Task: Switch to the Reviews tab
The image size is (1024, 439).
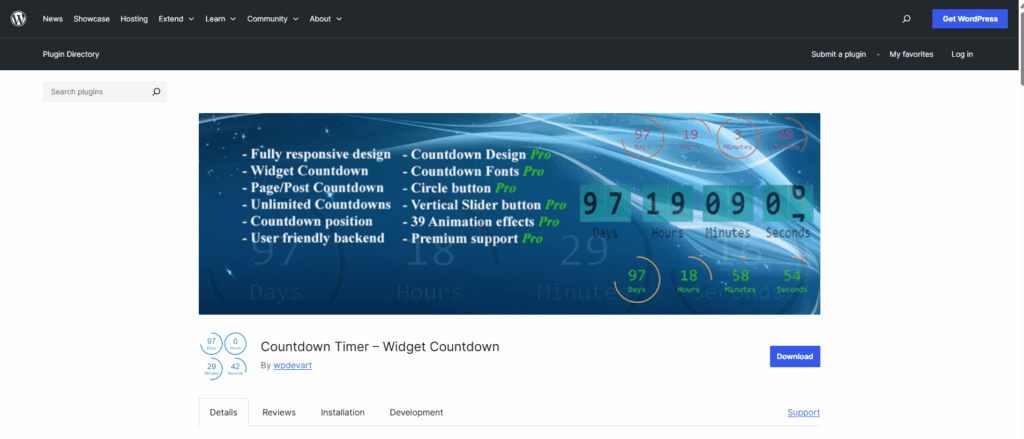Action: coord(279,413)
